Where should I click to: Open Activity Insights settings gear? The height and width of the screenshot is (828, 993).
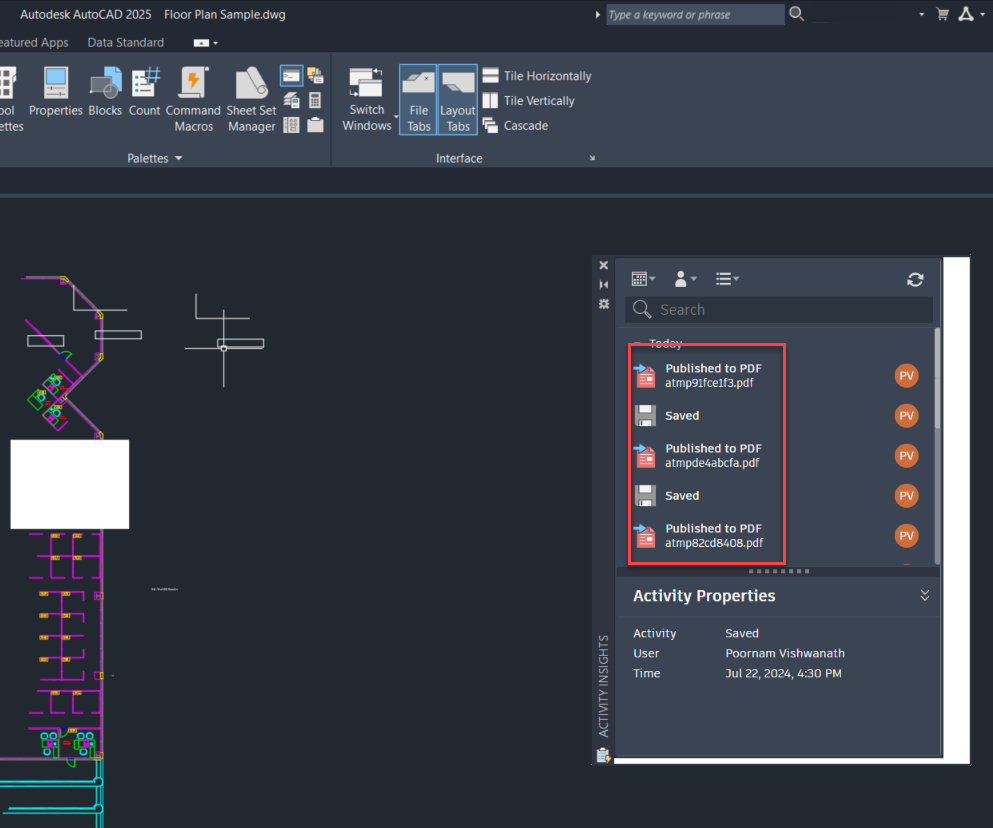[604, 304]
